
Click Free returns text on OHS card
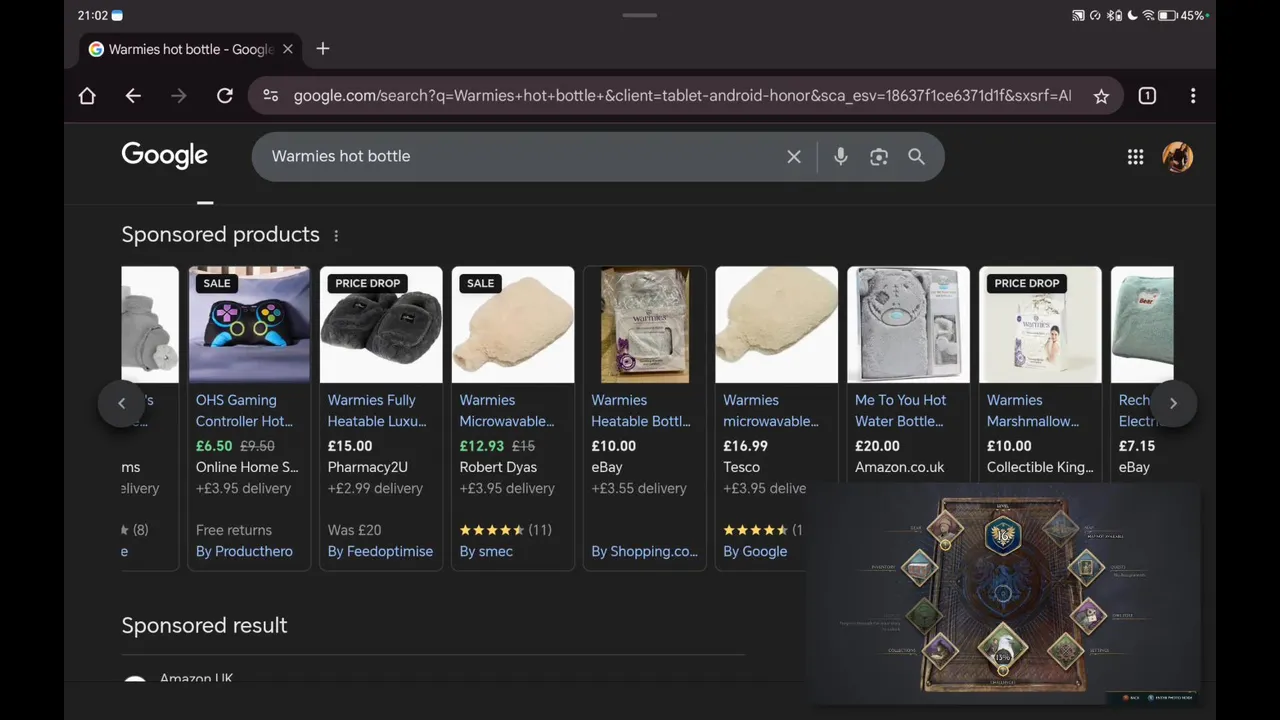coord(234,530)
